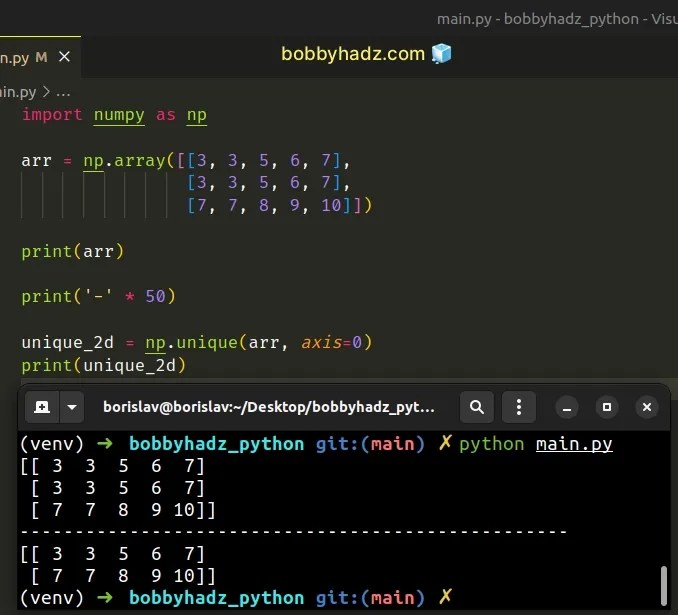Click 'python' command in terminal
The width and height of the screenshot is (678, 615).
pyautogui.click(x=492, y=444)
